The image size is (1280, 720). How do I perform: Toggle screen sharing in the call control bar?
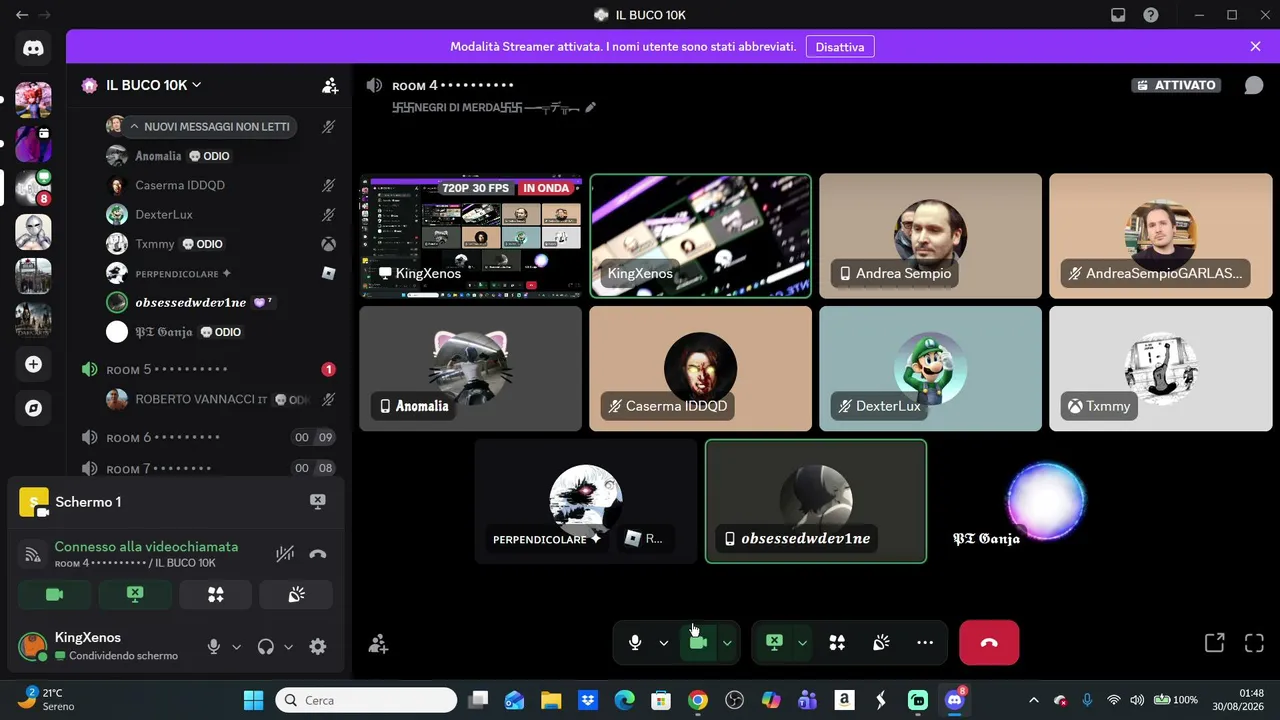tap(774, 643)
